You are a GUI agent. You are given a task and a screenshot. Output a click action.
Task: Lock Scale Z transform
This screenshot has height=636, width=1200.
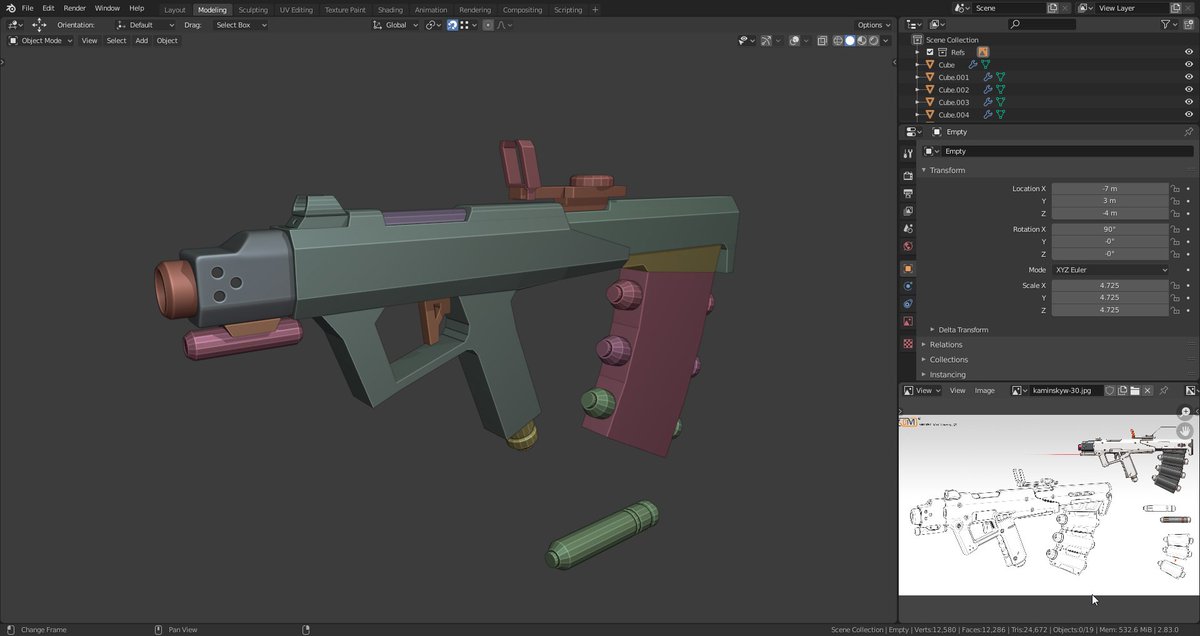point(1176,310)
